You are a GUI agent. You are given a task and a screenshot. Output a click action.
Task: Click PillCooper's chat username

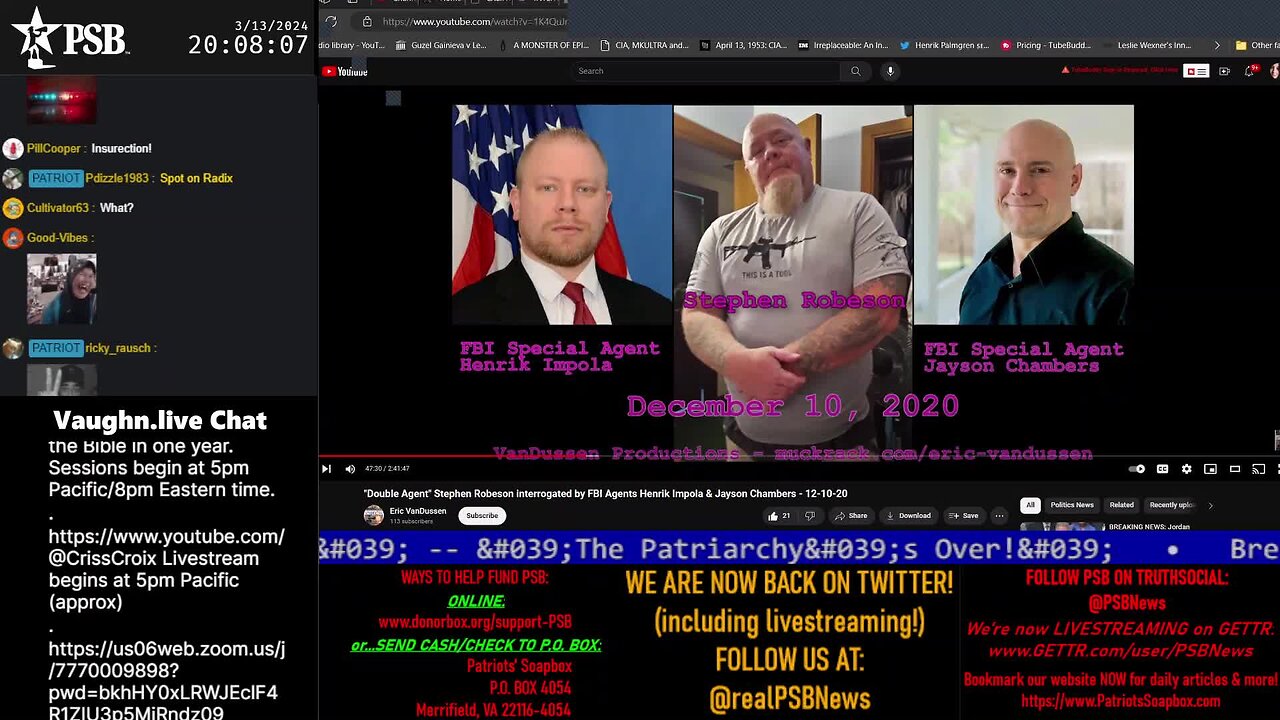click(x=54, y=148)
